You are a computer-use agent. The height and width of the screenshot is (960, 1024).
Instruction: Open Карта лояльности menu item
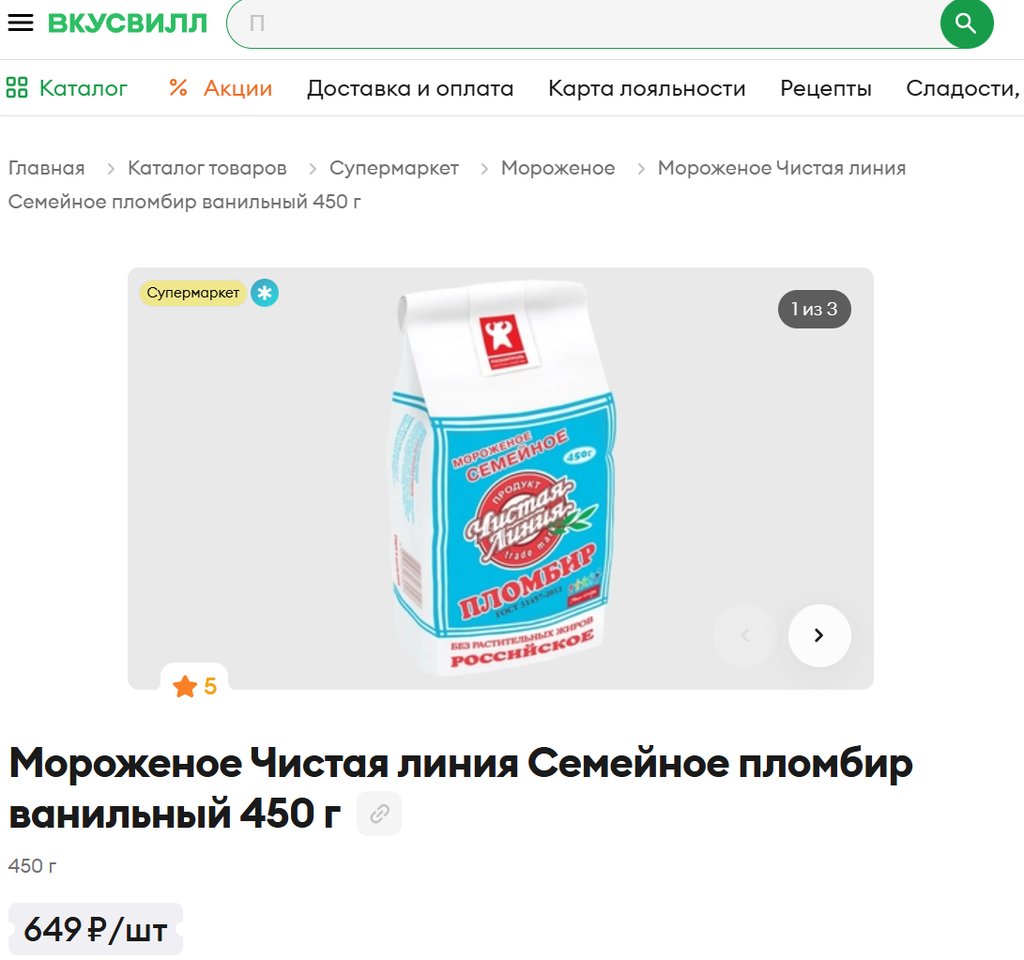click(647, 88)
